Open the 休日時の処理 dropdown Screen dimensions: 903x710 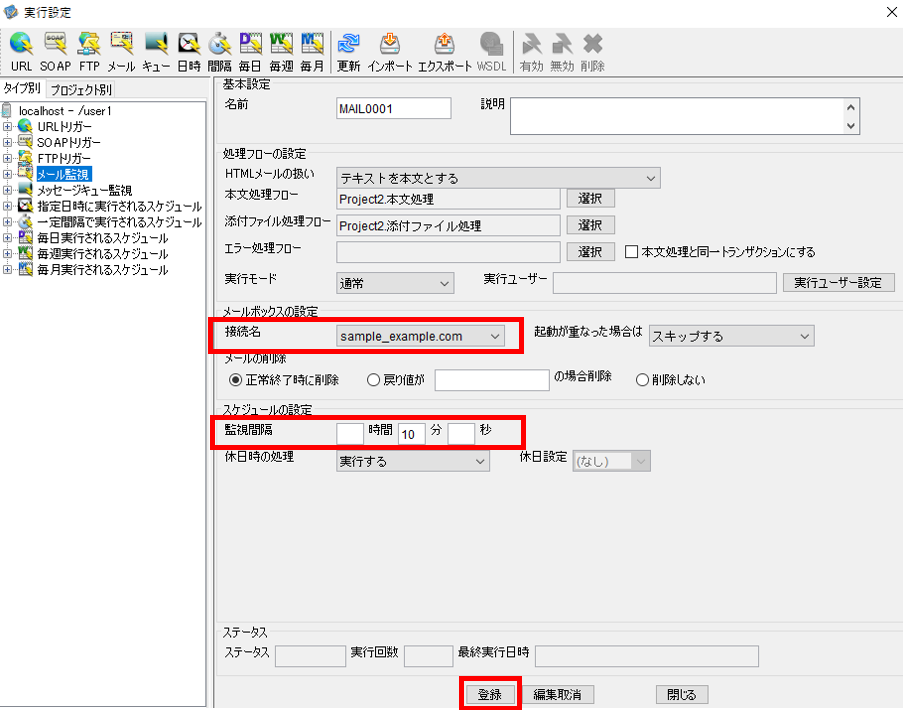413,461
